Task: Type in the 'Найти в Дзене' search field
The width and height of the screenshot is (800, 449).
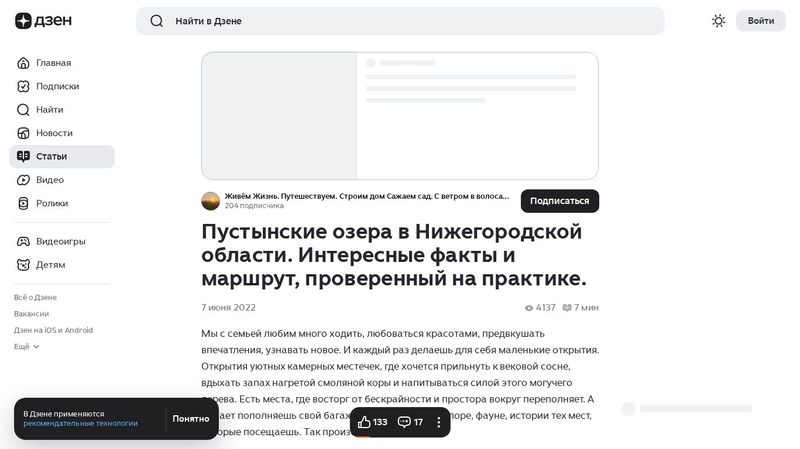Action: (400, 21)
